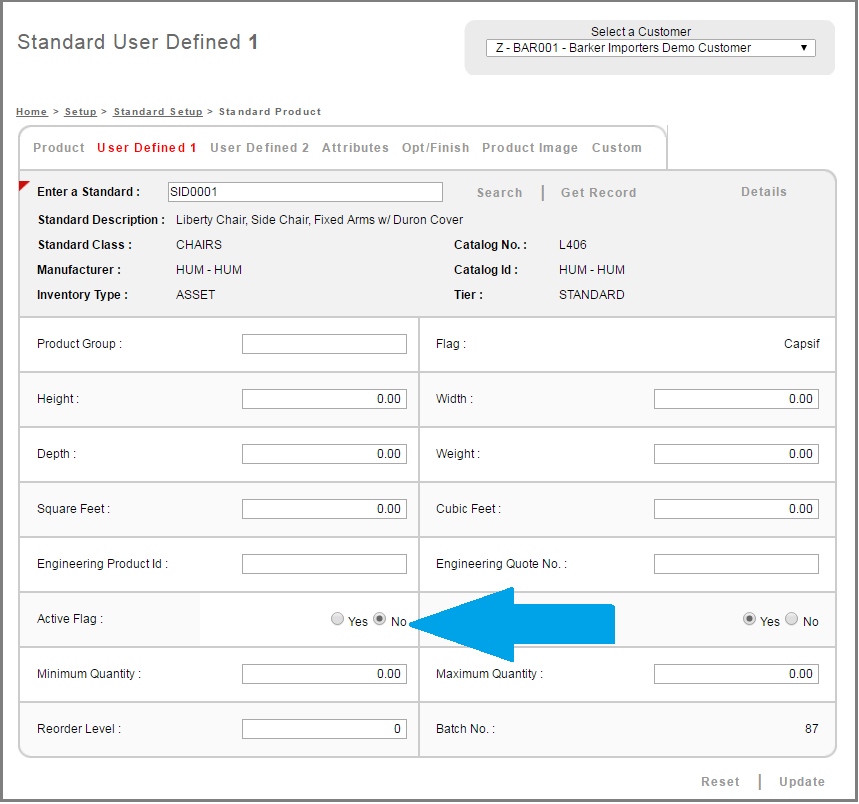Select Yes for Active Flag
The height and width of the screenshot is (804, 859).
click(x=337, y=620)
